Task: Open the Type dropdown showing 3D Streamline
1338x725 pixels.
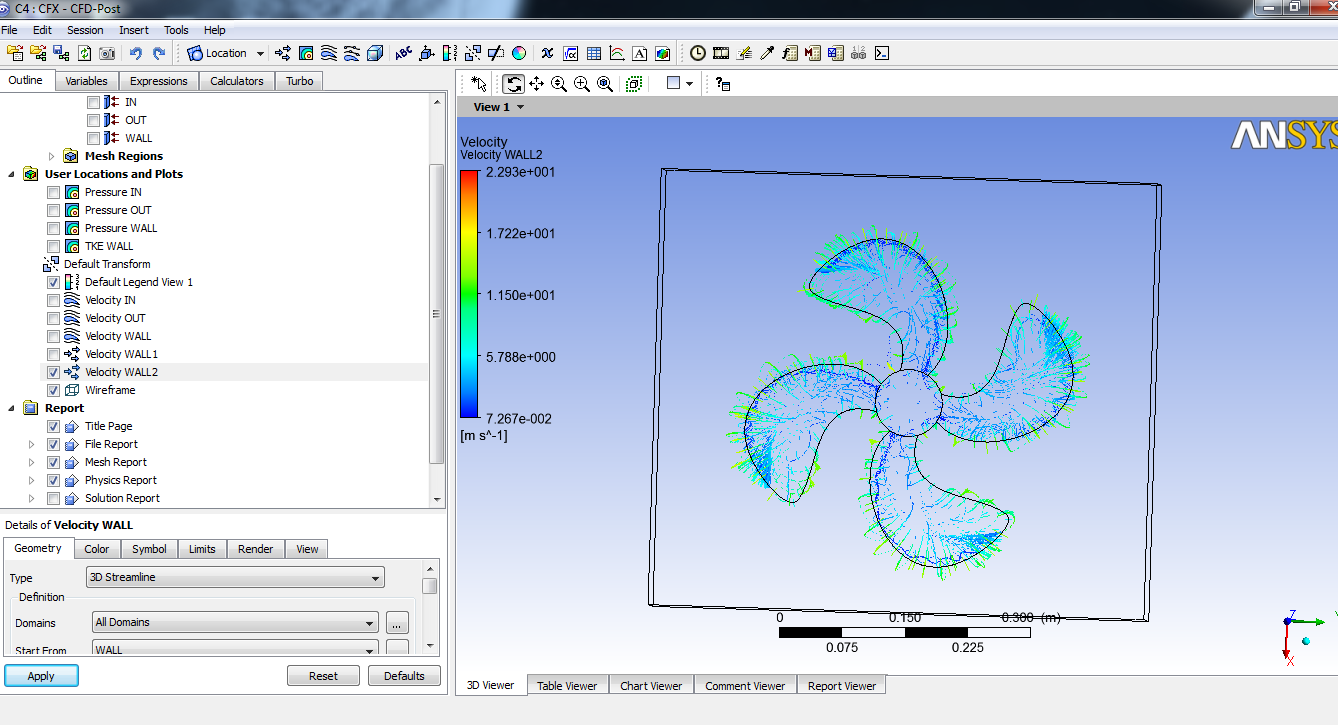Action: point(235,578)
